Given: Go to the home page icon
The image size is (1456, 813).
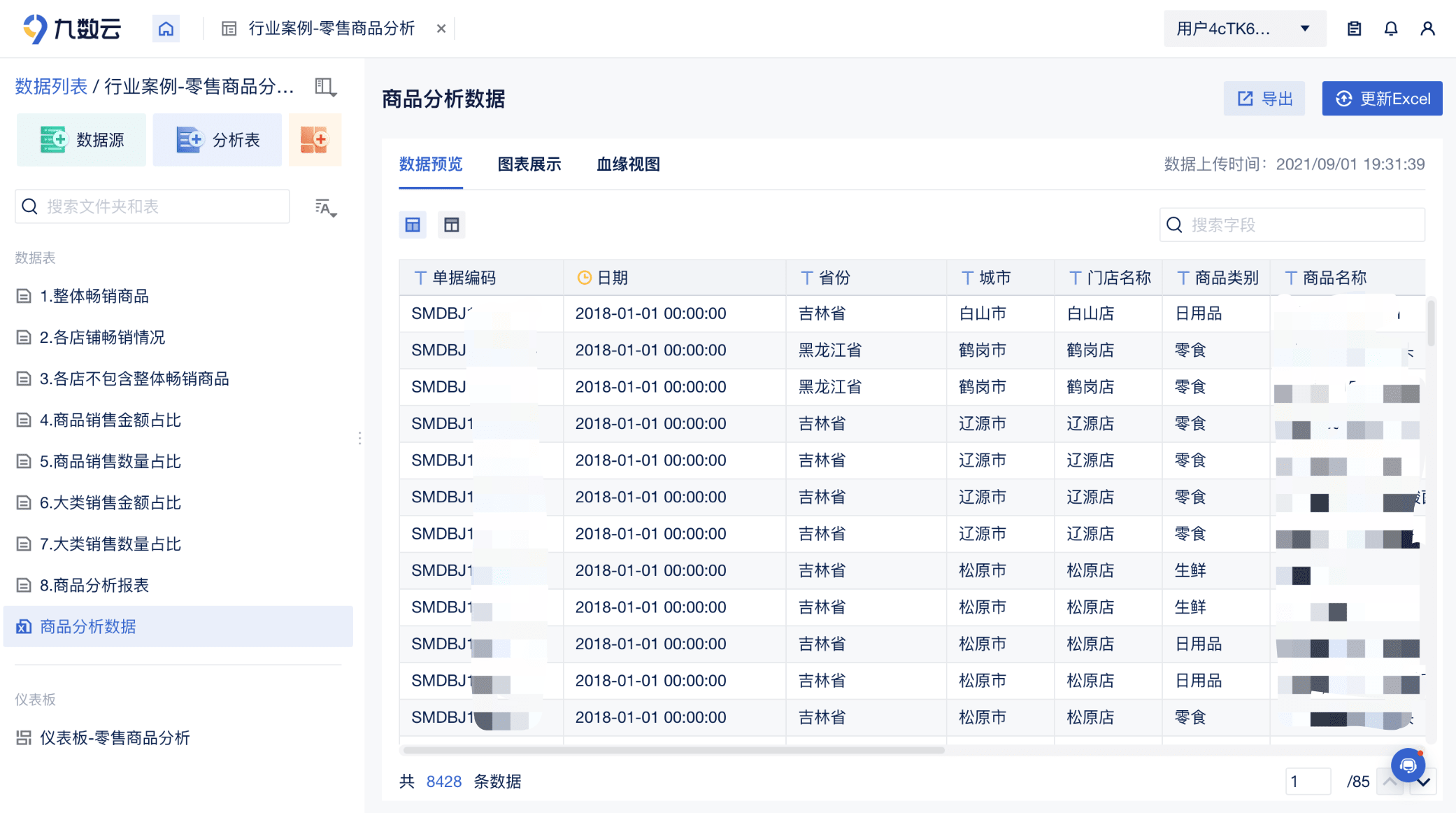Looking at the screenshot, I should [166, 29].
